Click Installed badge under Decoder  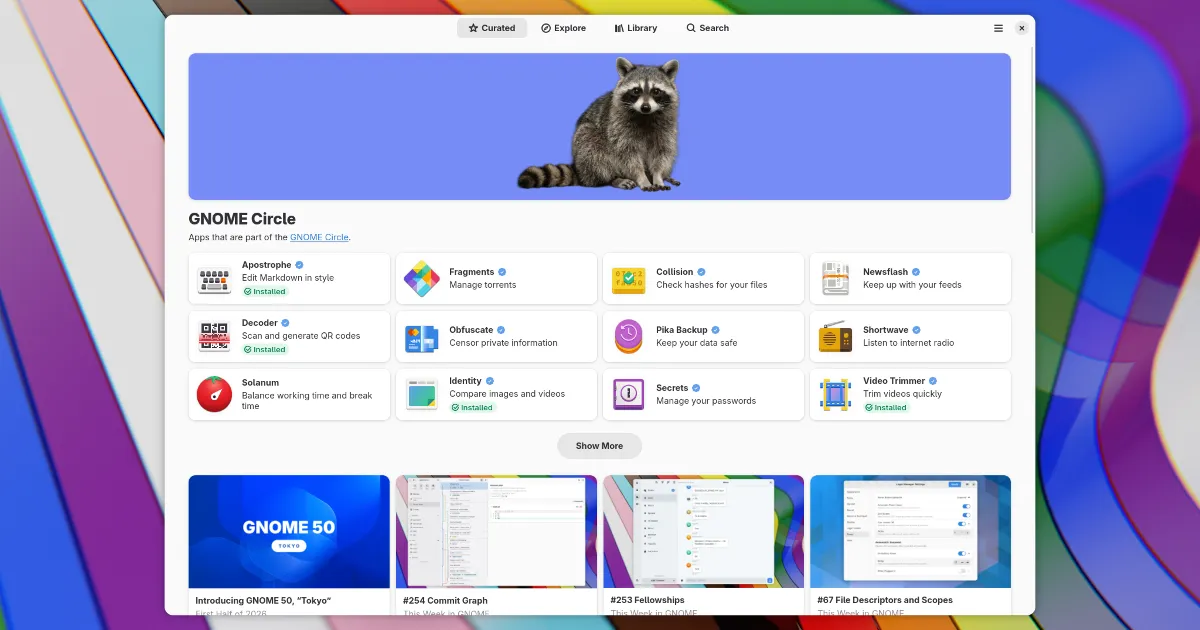coord(265,350)
